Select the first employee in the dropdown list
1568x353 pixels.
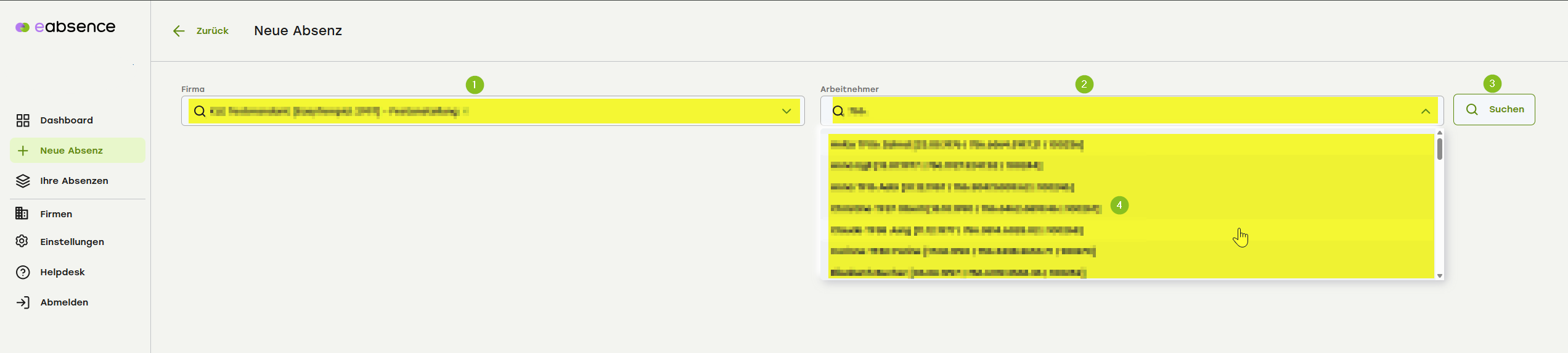pyautogui.click(x=957, y=144)
